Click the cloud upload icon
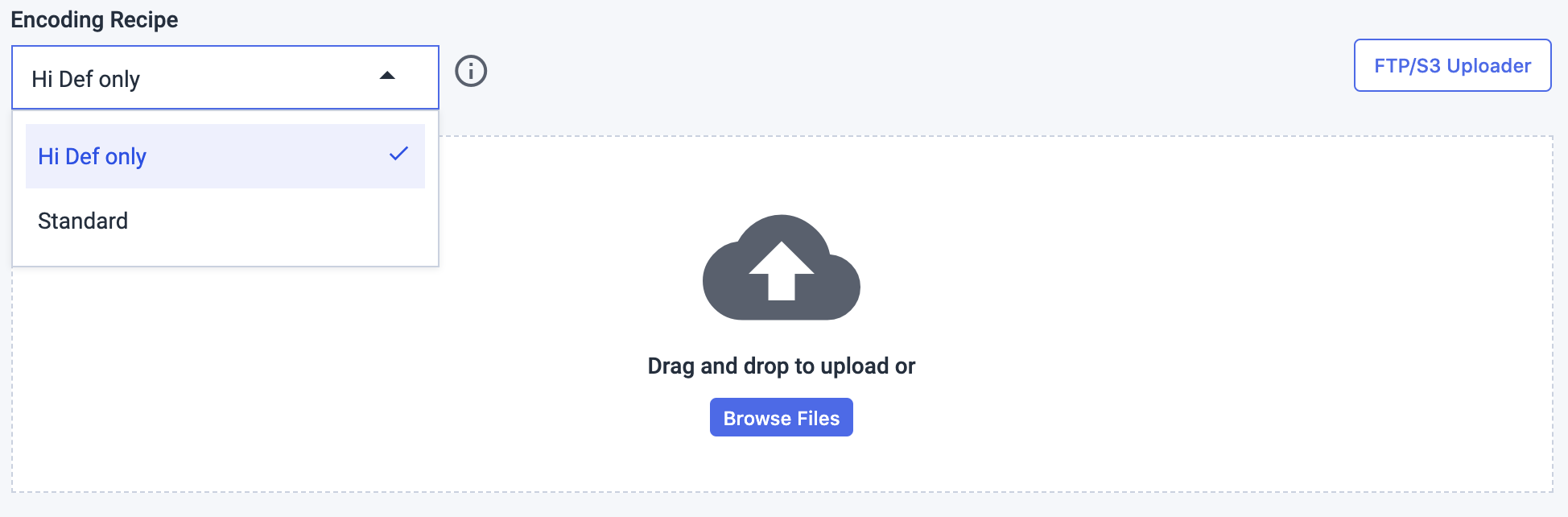This screenshot has height=517, width=1568. (x=782, y=267)
